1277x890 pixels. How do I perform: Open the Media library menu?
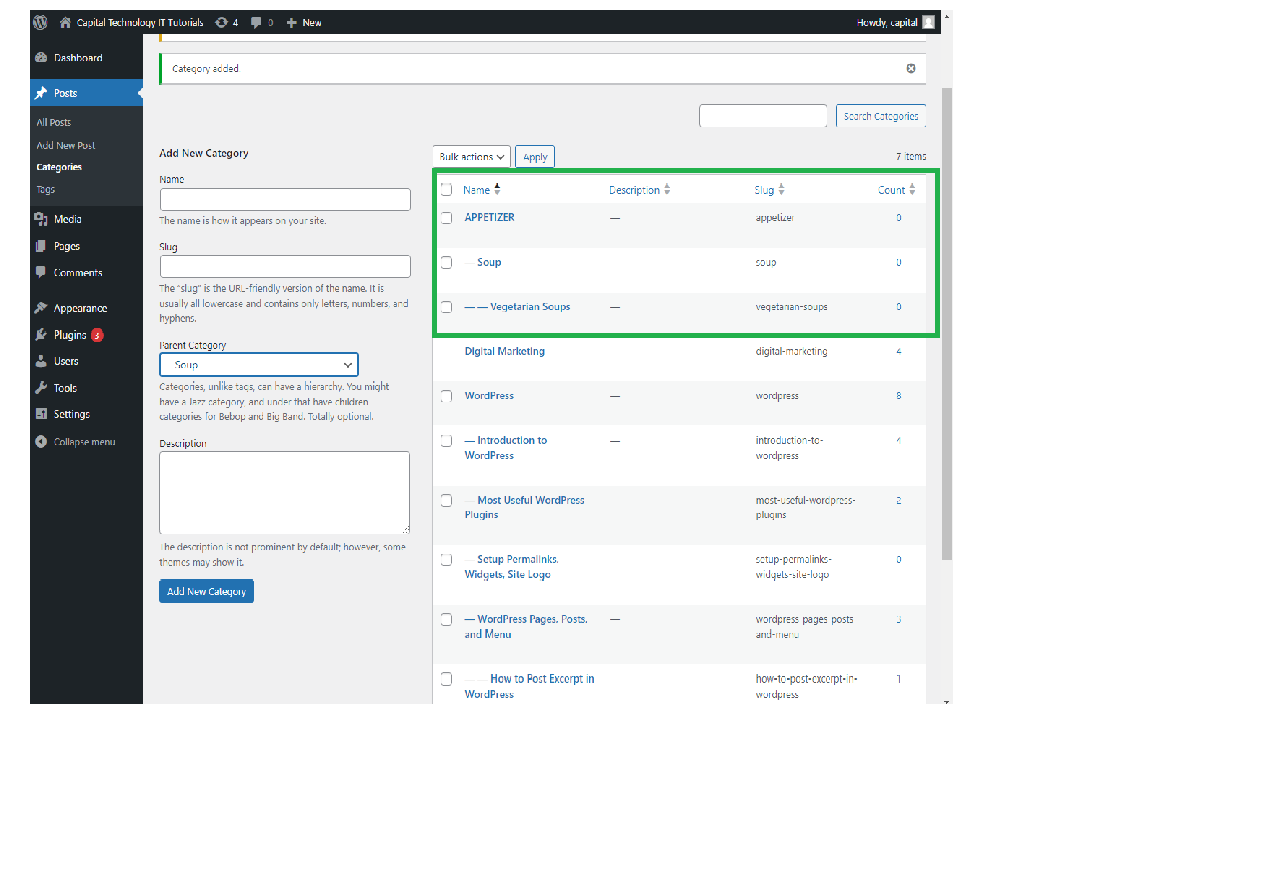[x=67, y=219]
